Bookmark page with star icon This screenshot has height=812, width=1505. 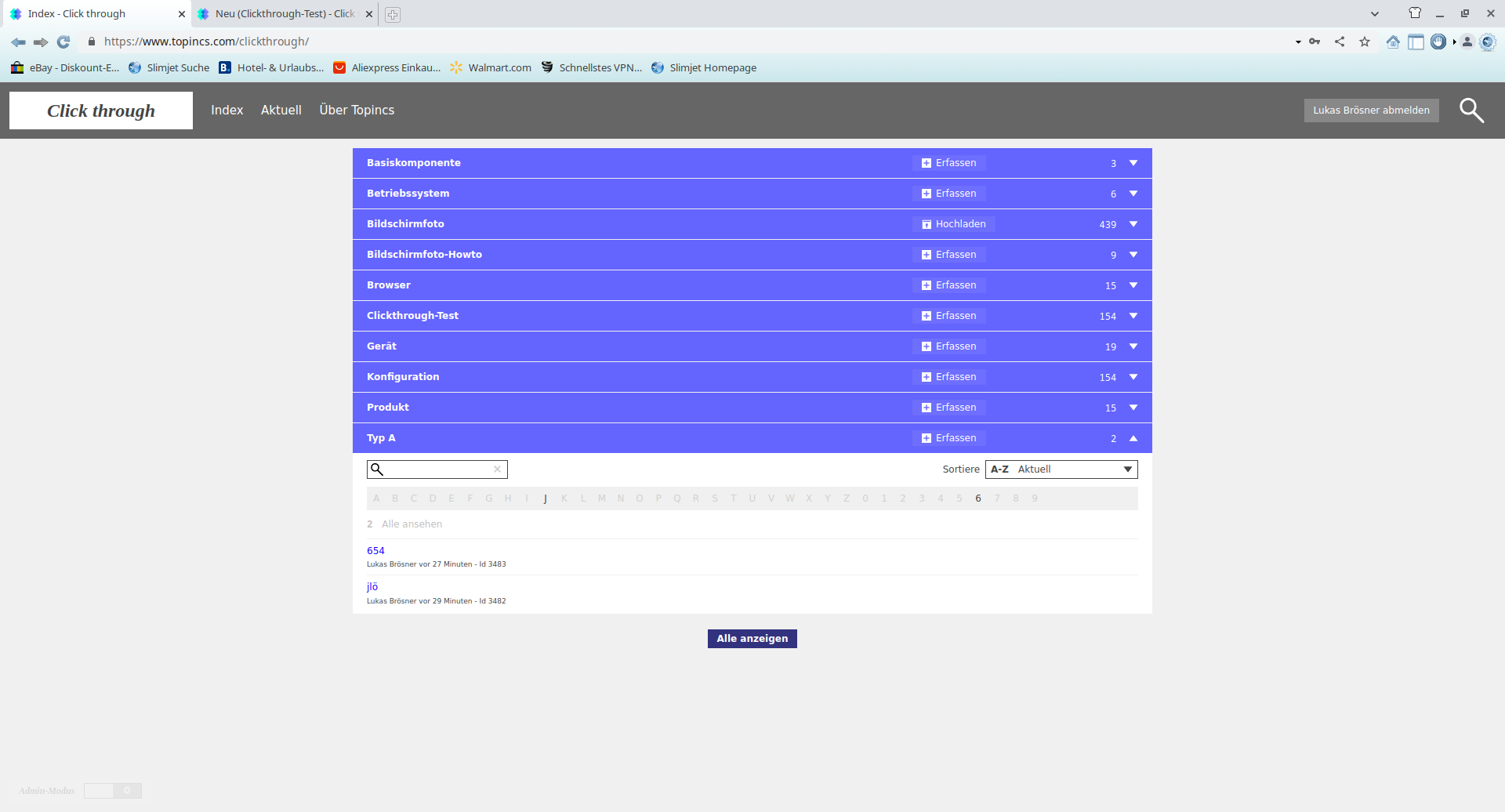tap(1365, 42)
